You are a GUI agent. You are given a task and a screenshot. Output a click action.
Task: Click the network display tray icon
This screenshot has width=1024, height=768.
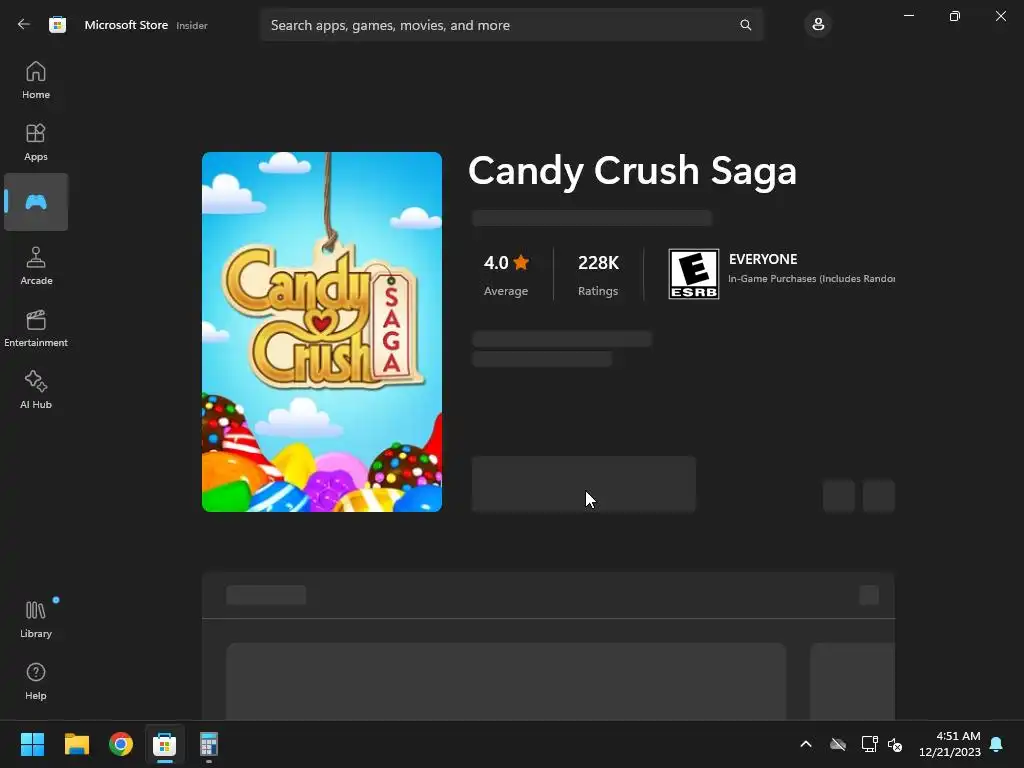[x=869, y=744]
